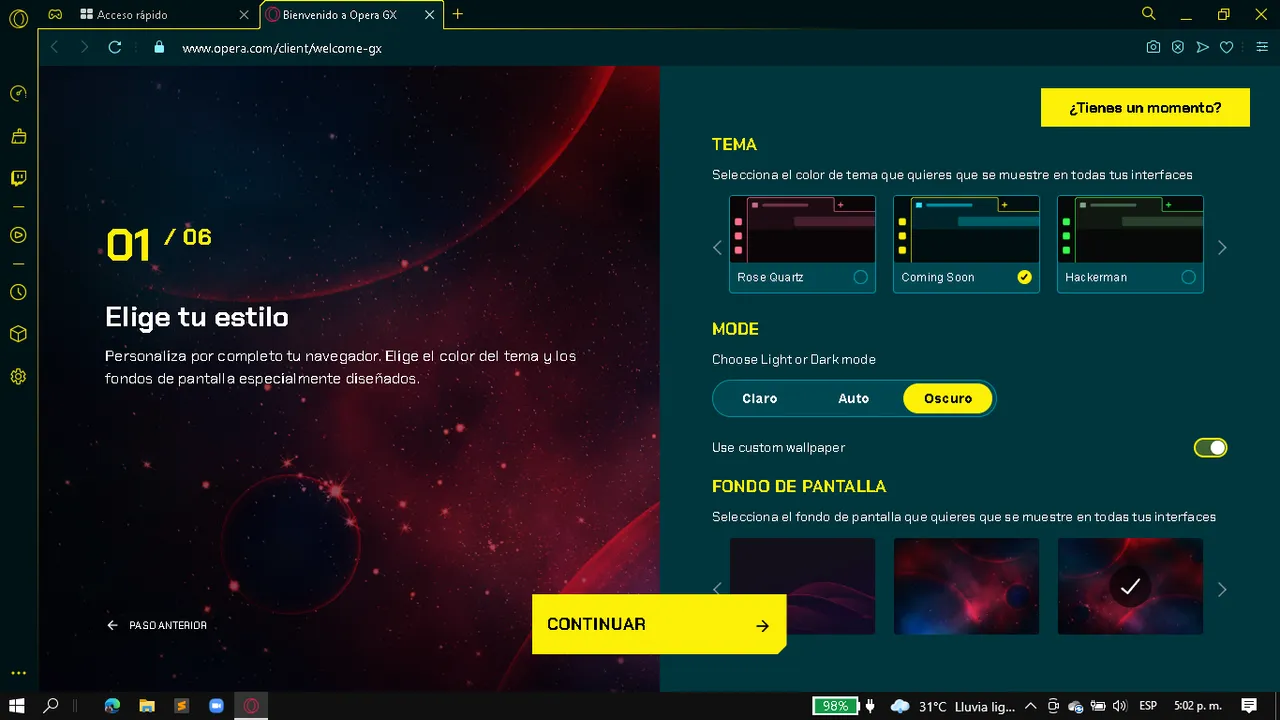This screenshot has height=720, width=1280.
Task: Choose Claro light mode
Action: [760, 398]
